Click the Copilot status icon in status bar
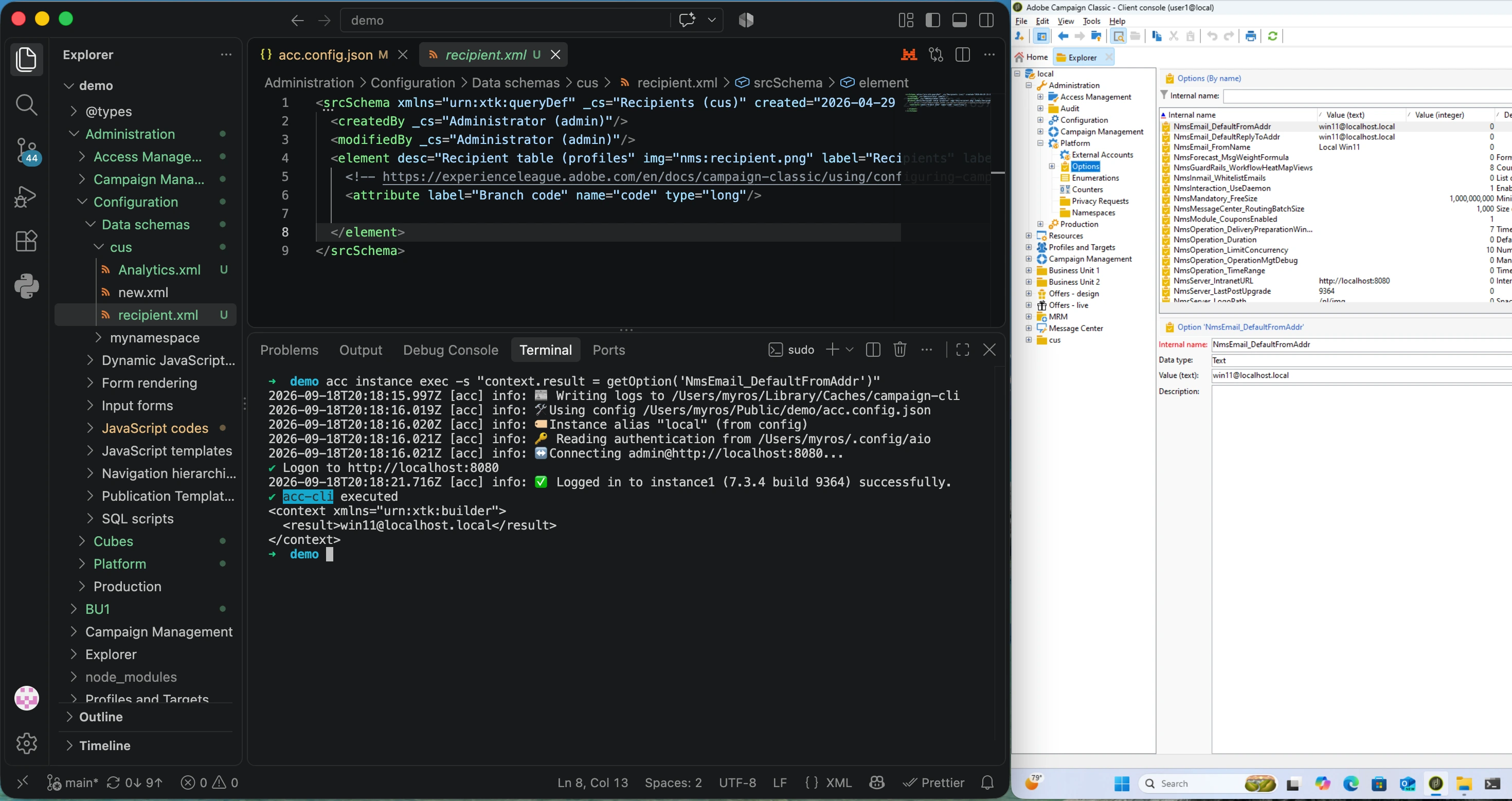The height and width of the screenshot is (801, 1512). click(877, 782)
